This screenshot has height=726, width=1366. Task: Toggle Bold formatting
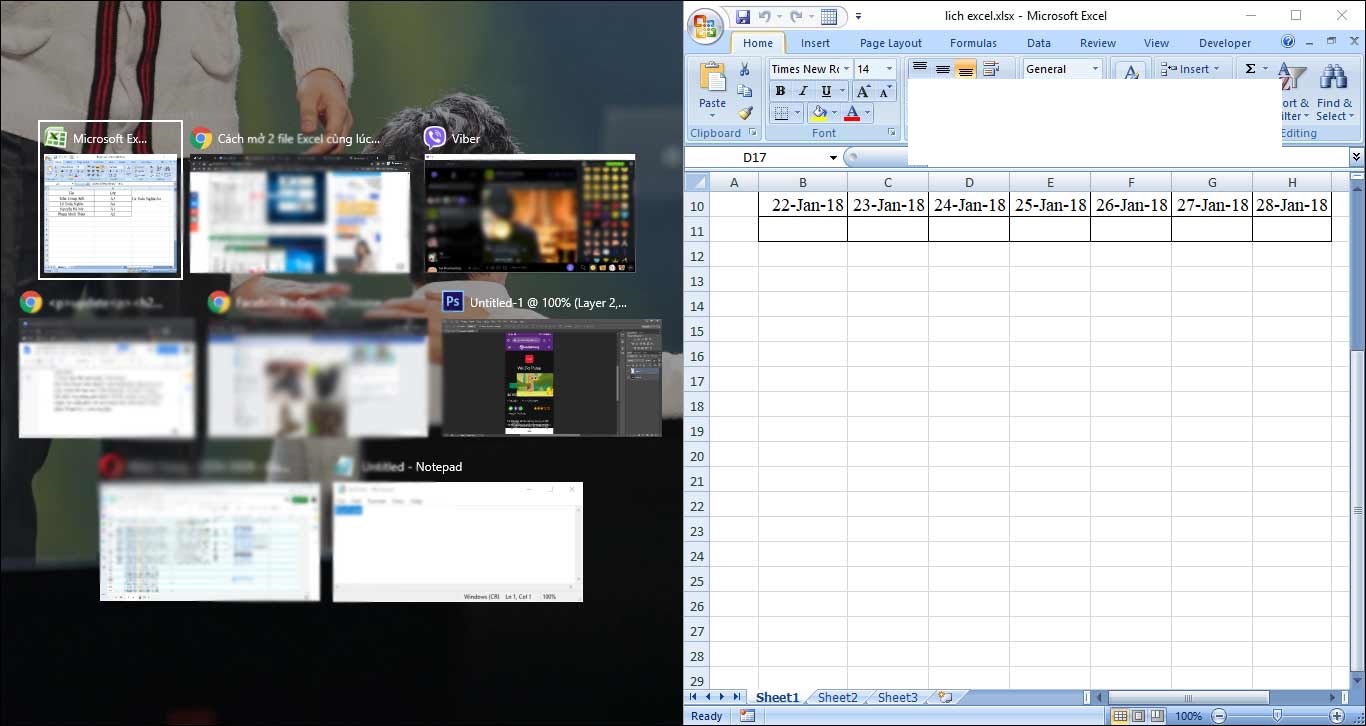[780, 91]
